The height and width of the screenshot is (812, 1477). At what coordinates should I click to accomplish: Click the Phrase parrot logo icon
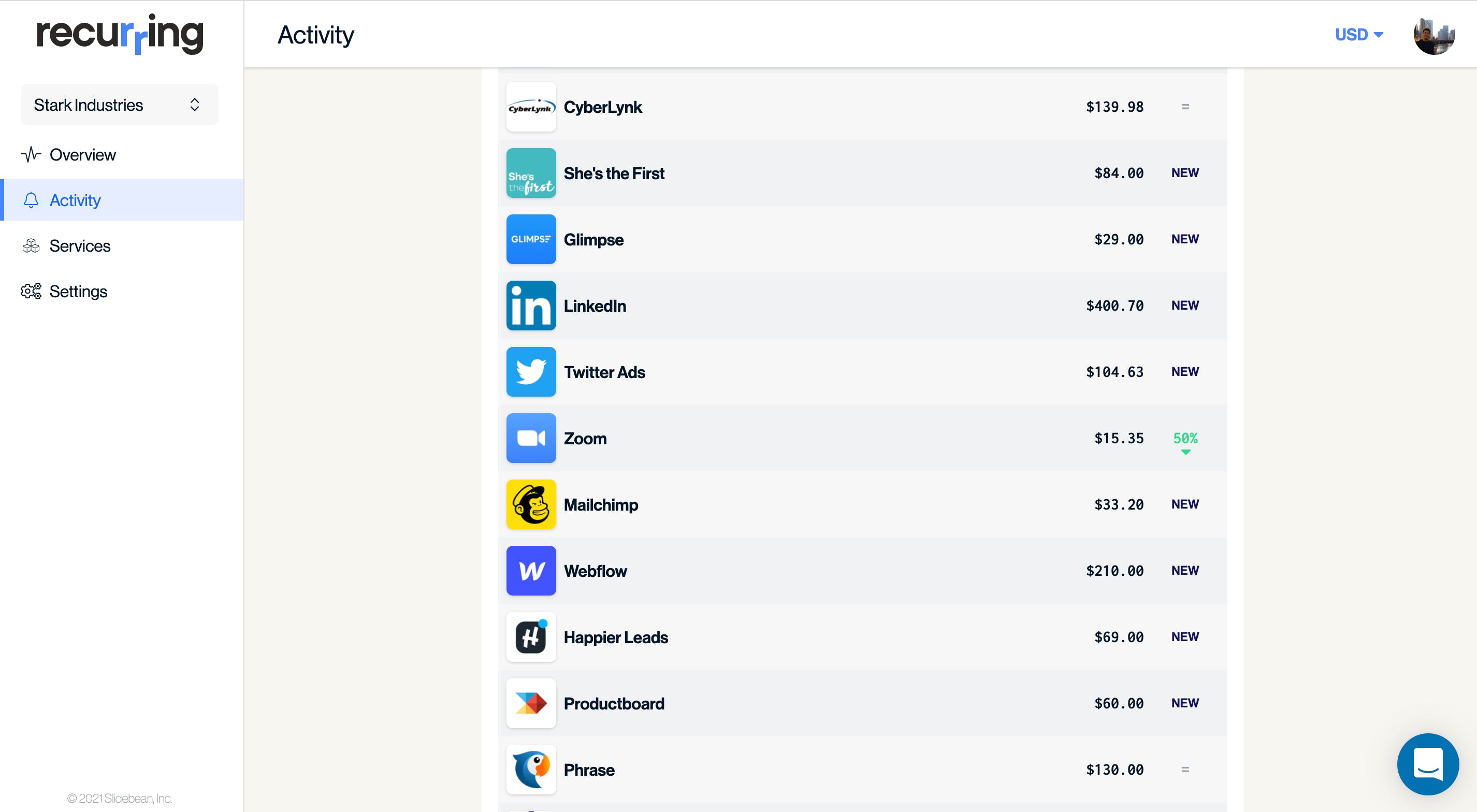[x=531, y=770]
